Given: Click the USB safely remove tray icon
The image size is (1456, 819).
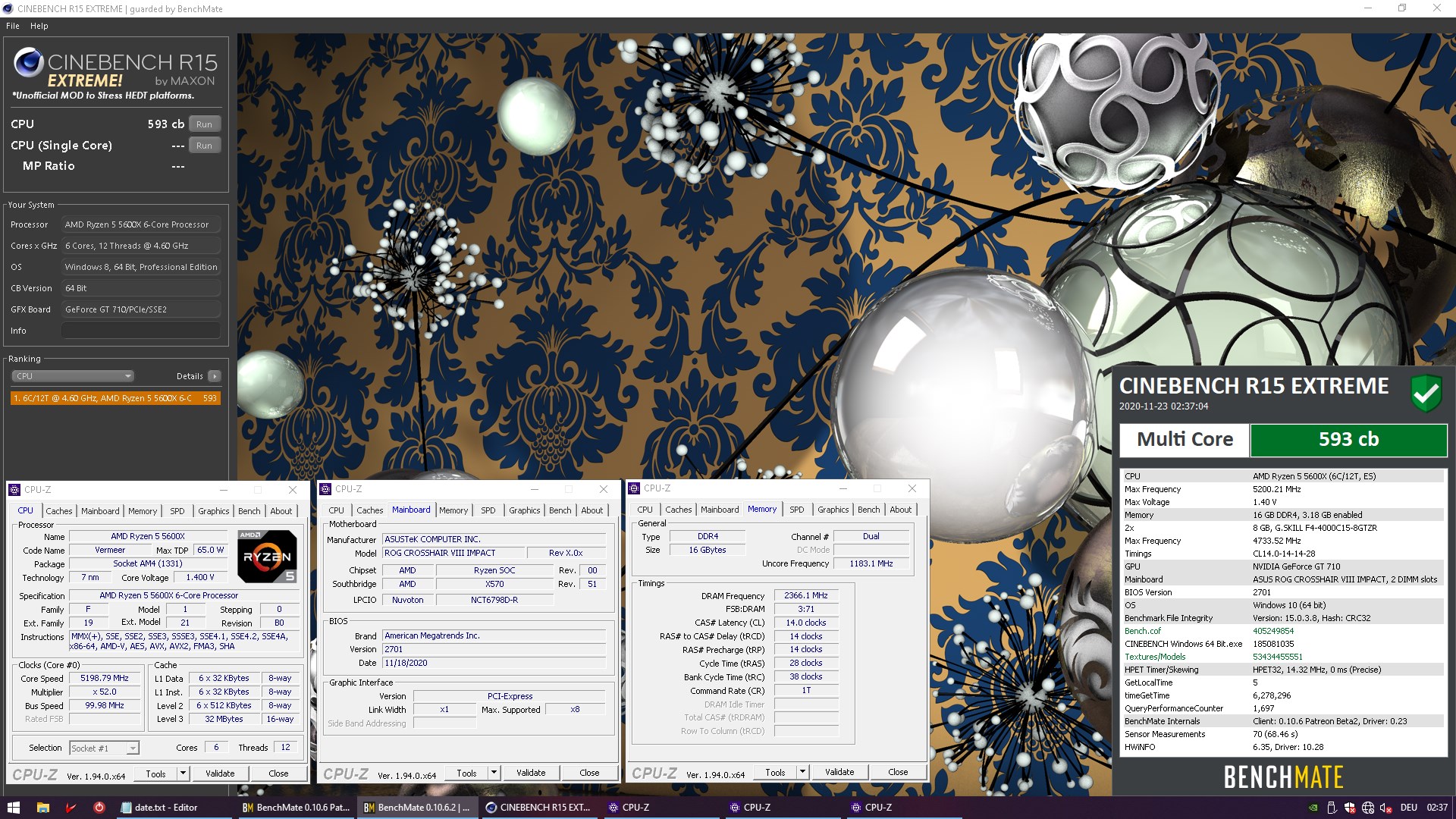Looking at the screenshot, I should pos(1332,808).
